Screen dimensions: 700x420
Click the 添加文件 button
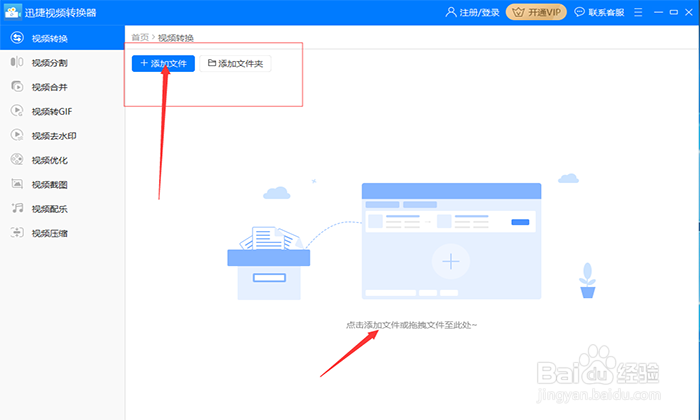[163, 63]
